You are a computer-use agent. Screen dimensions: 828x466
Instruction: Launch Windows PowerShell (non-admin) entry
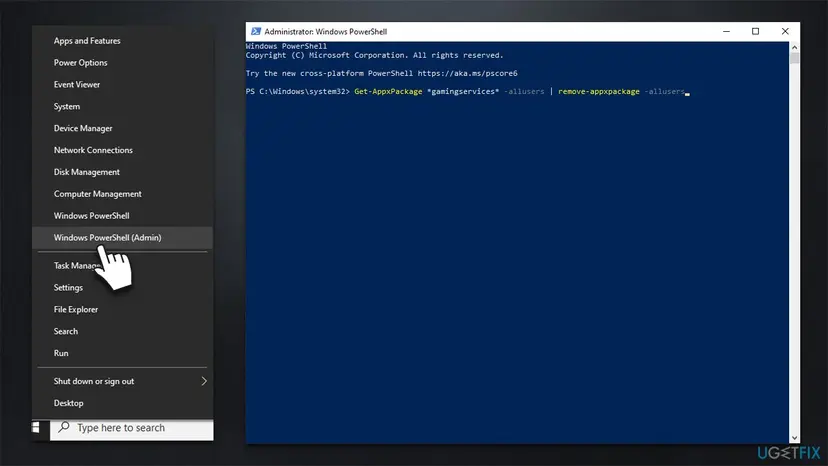coord(123,216)
